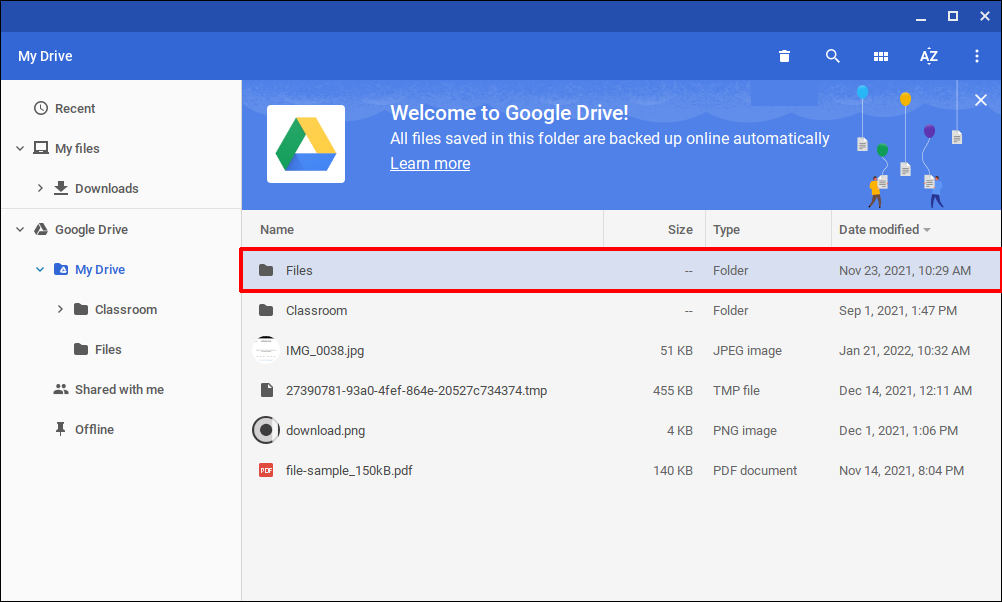The width and height of the screenshot is (1002, 602).
Task: Select My Drive in sidebar tree
Action: pos(100,270)
